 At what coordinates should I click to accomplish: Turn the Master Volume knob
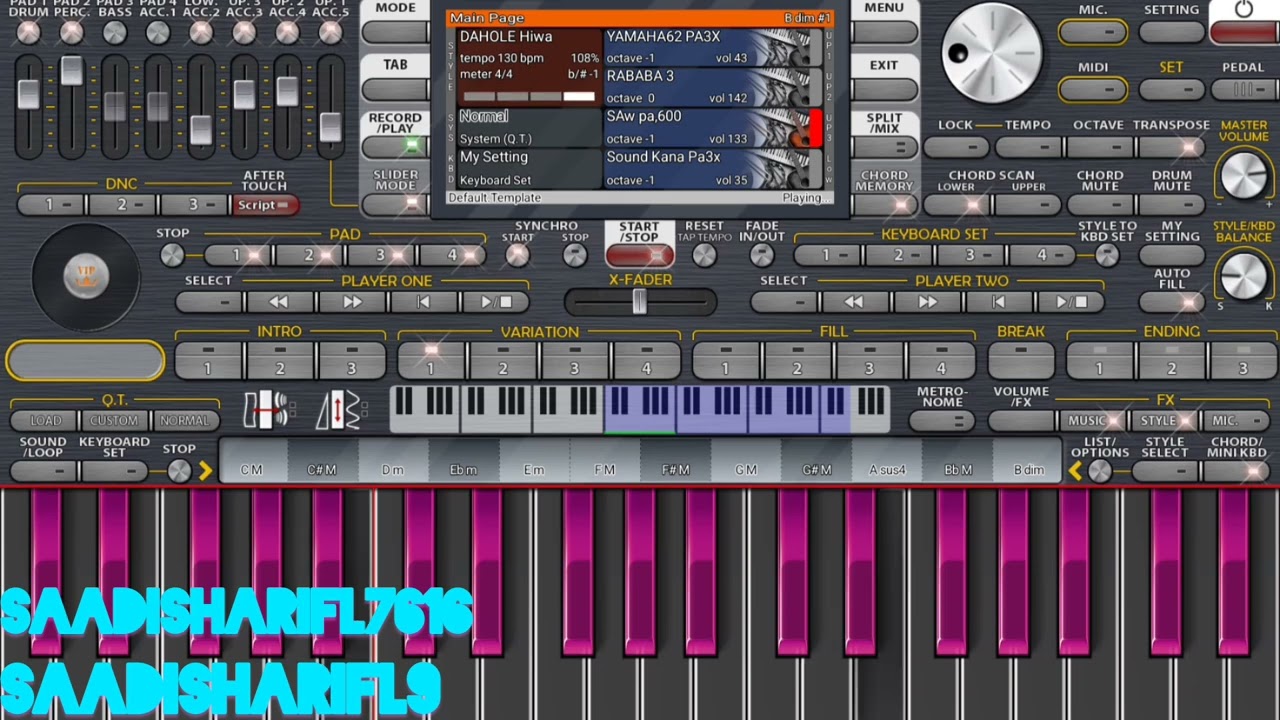[1244, 176]
